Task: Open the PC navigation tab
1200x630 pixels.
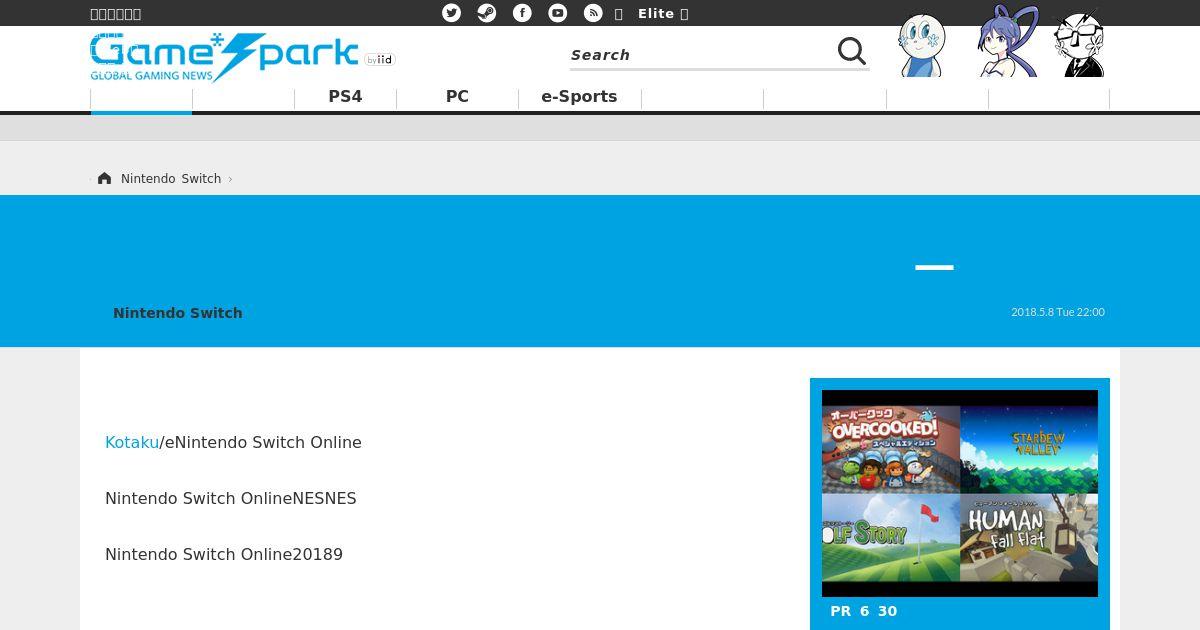Action: click(x=457, y=97)
